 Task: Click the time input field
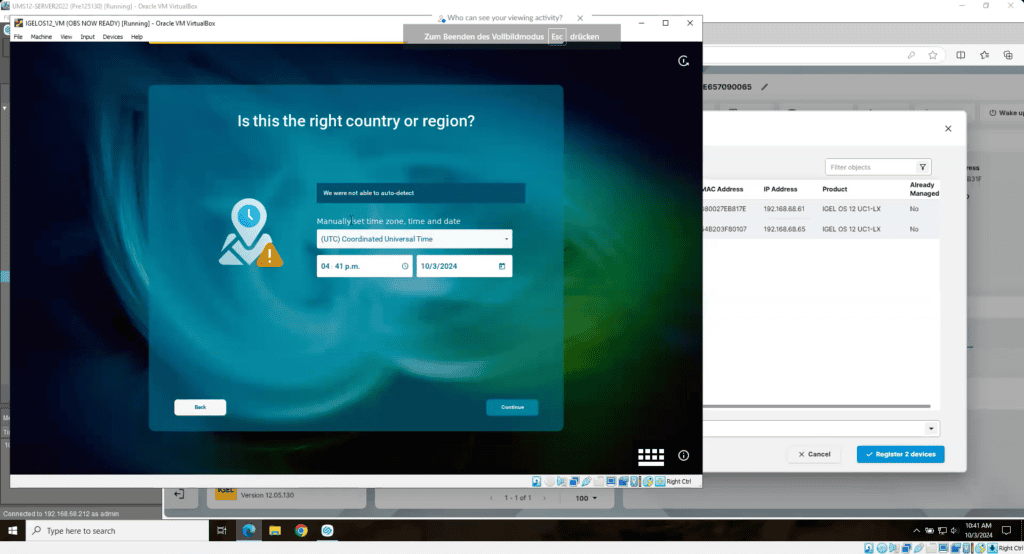(x=364, y=266)
